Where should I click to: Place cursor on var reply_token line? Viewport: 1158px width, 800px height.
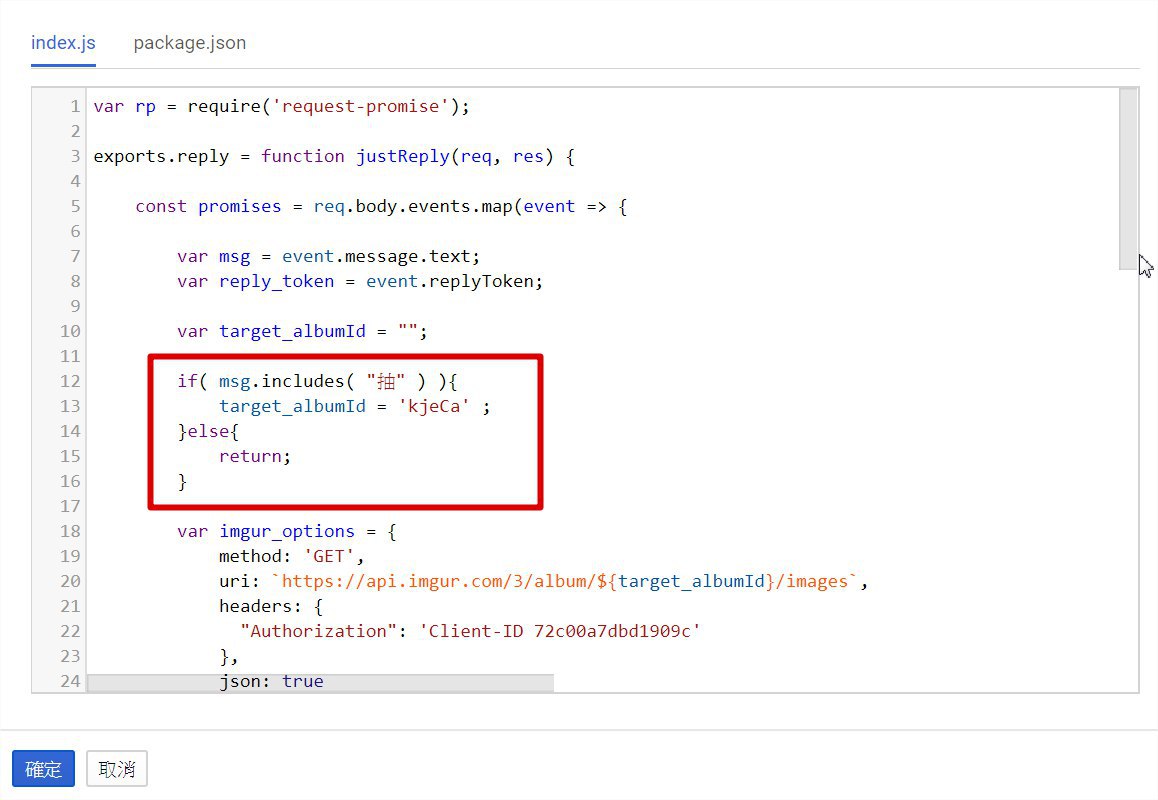[360, 281]
